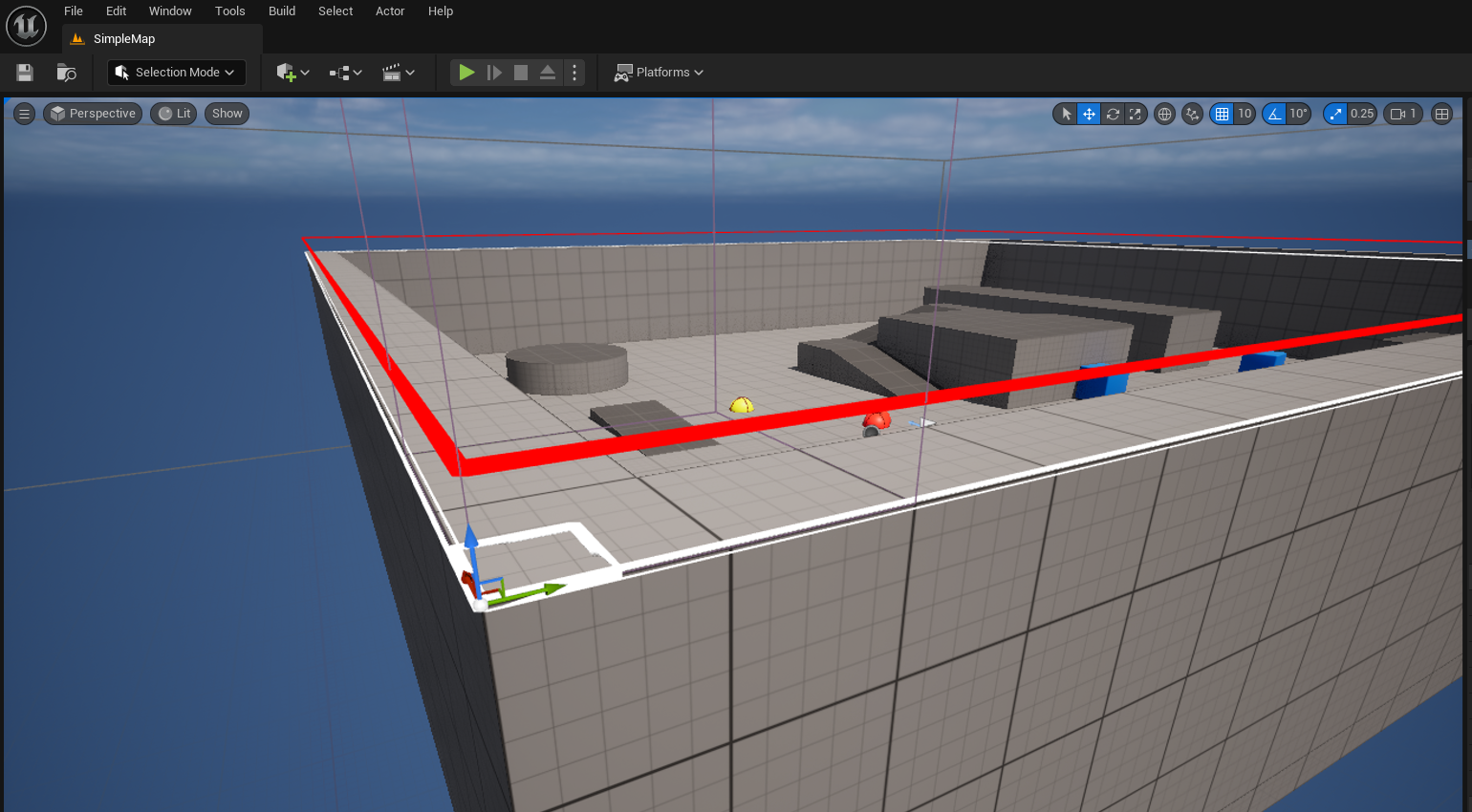
Task: Click the Show viewport button
Action: pyautogui.click(x=227, y=114)
